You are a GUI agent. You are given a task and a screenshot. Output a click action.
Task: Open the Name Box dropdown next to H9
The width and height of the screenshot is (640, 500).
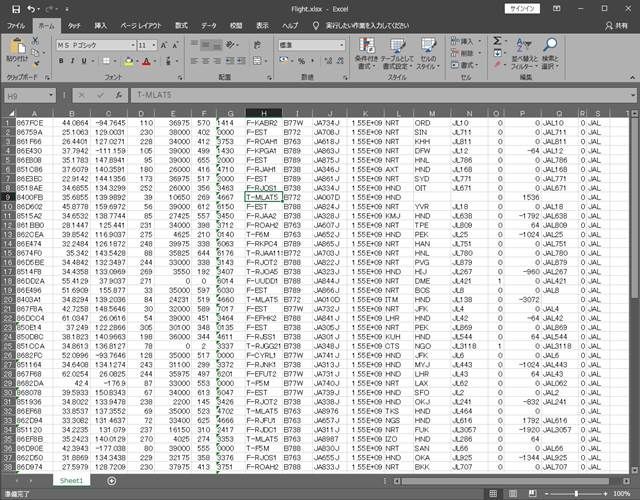(51, 95)
